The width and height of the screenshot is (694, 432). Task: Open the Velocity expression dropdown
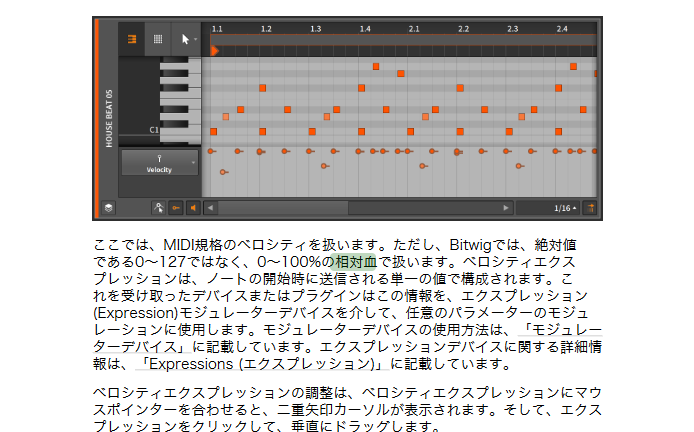(x=159, y=163)
